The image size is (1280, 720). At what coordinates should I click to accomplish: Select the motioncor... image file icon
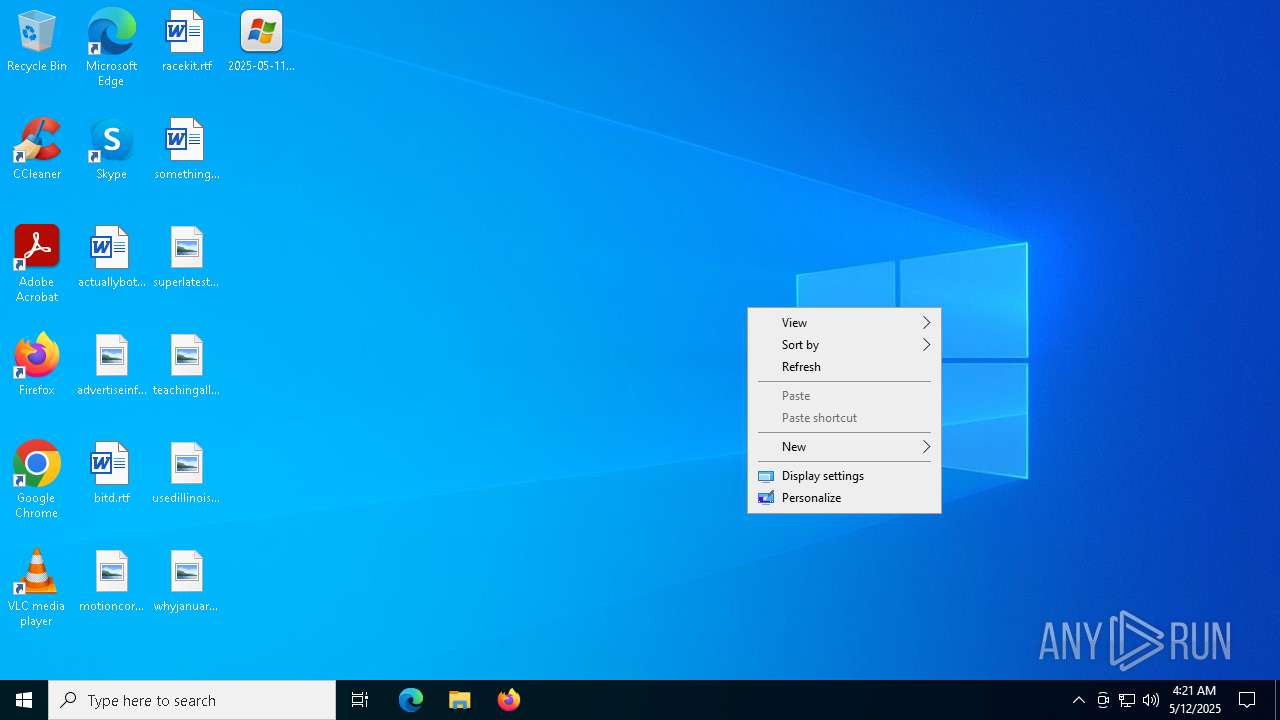click(111, 582)
